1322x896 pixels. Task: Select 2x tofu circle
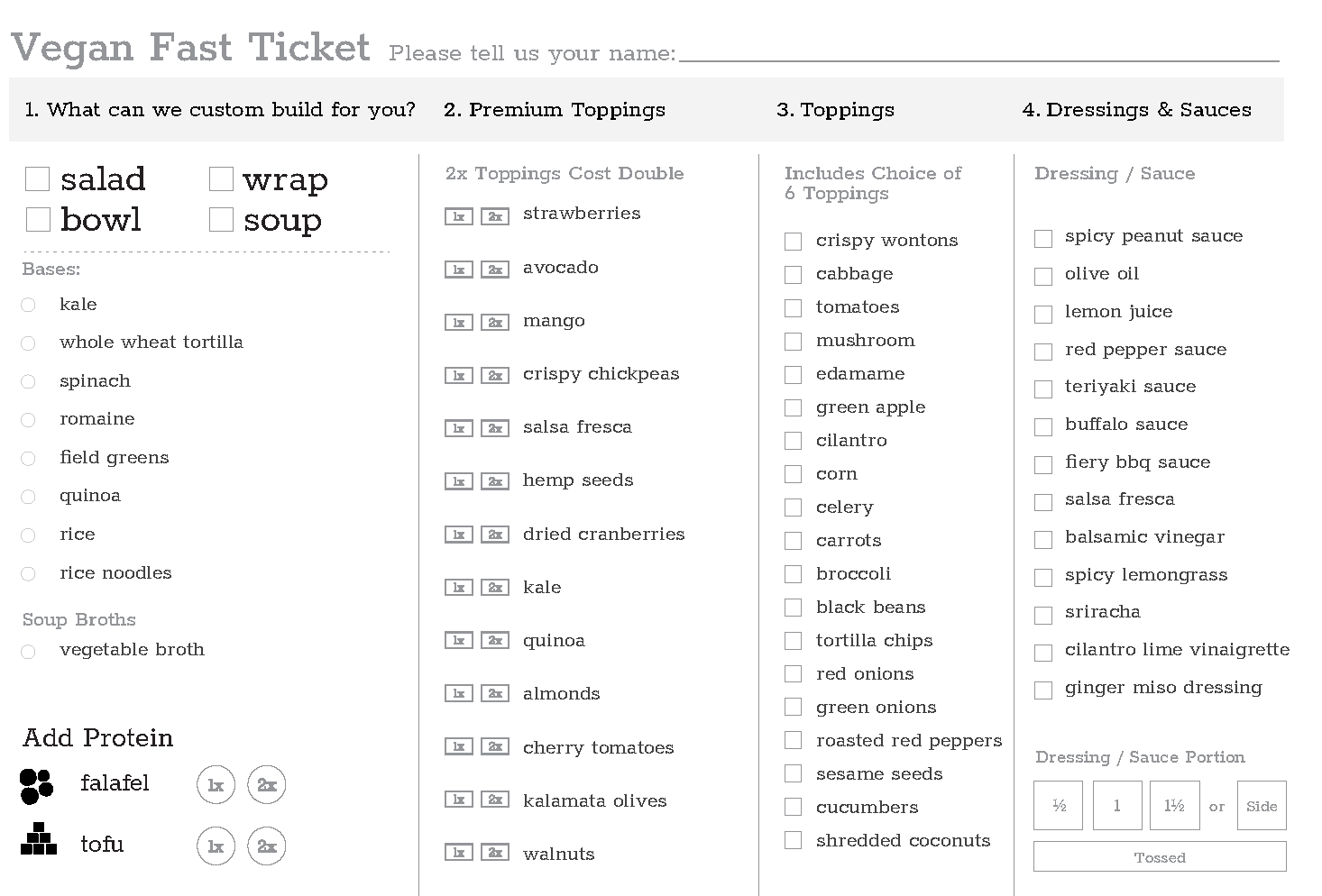266,846
